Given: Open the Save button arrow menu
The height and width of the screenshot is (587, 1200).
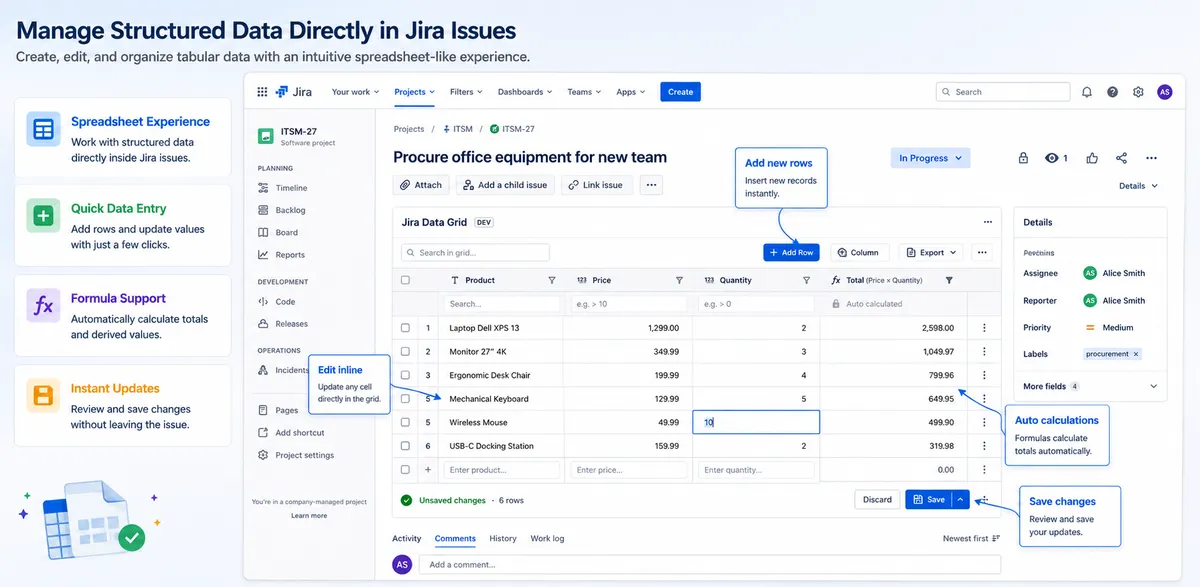Looking at the screenshot, I should [x=960, y=500].
